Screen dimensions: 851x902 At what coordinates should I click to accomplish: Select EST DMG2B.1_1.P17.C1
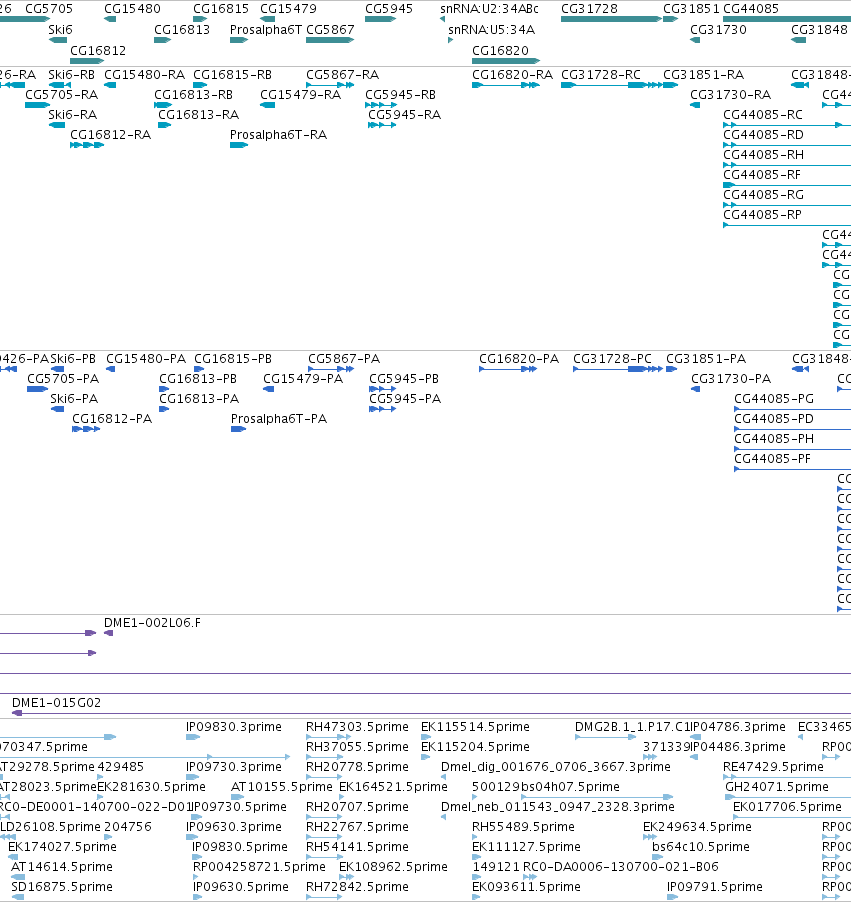point(632,727)
